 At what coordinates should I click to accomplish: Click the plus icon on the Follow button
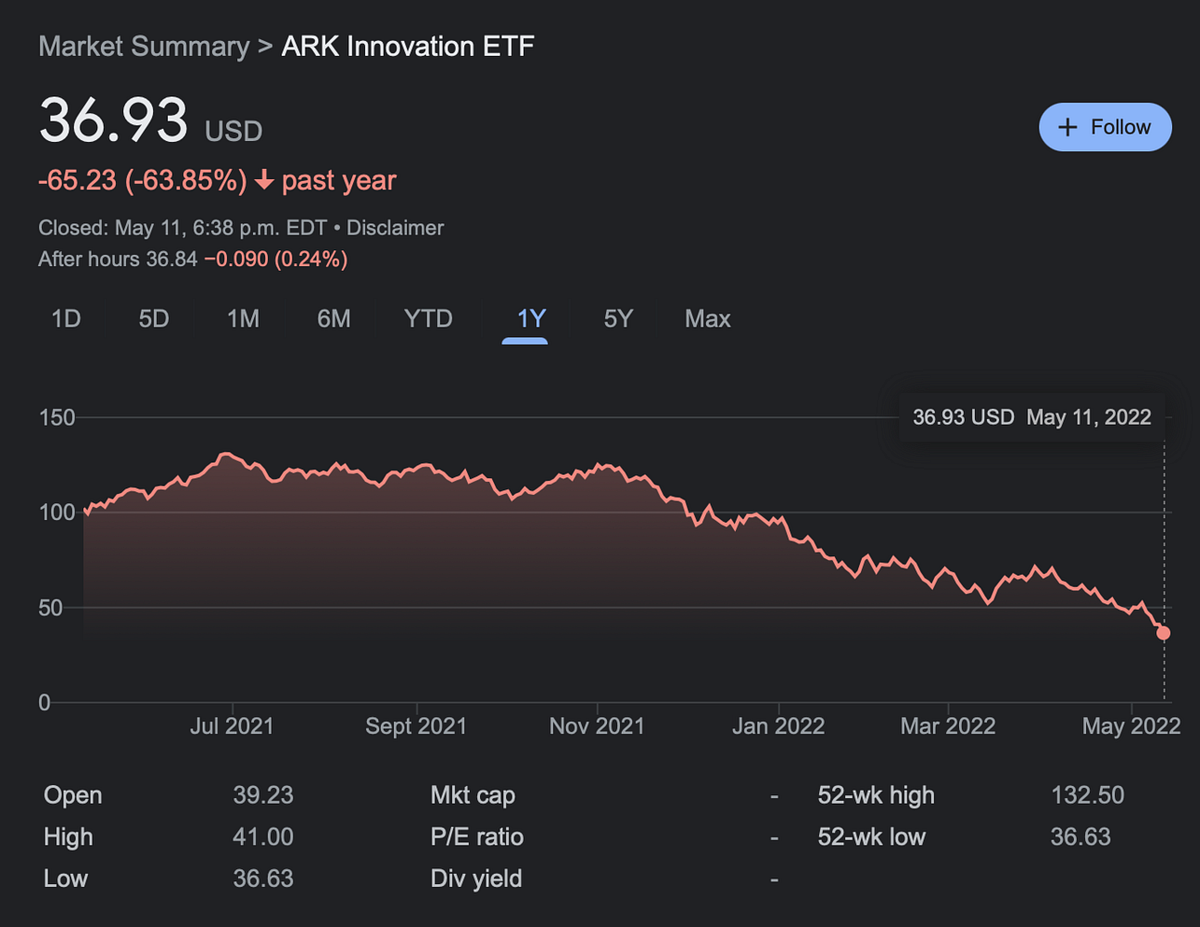(1067, 127)
